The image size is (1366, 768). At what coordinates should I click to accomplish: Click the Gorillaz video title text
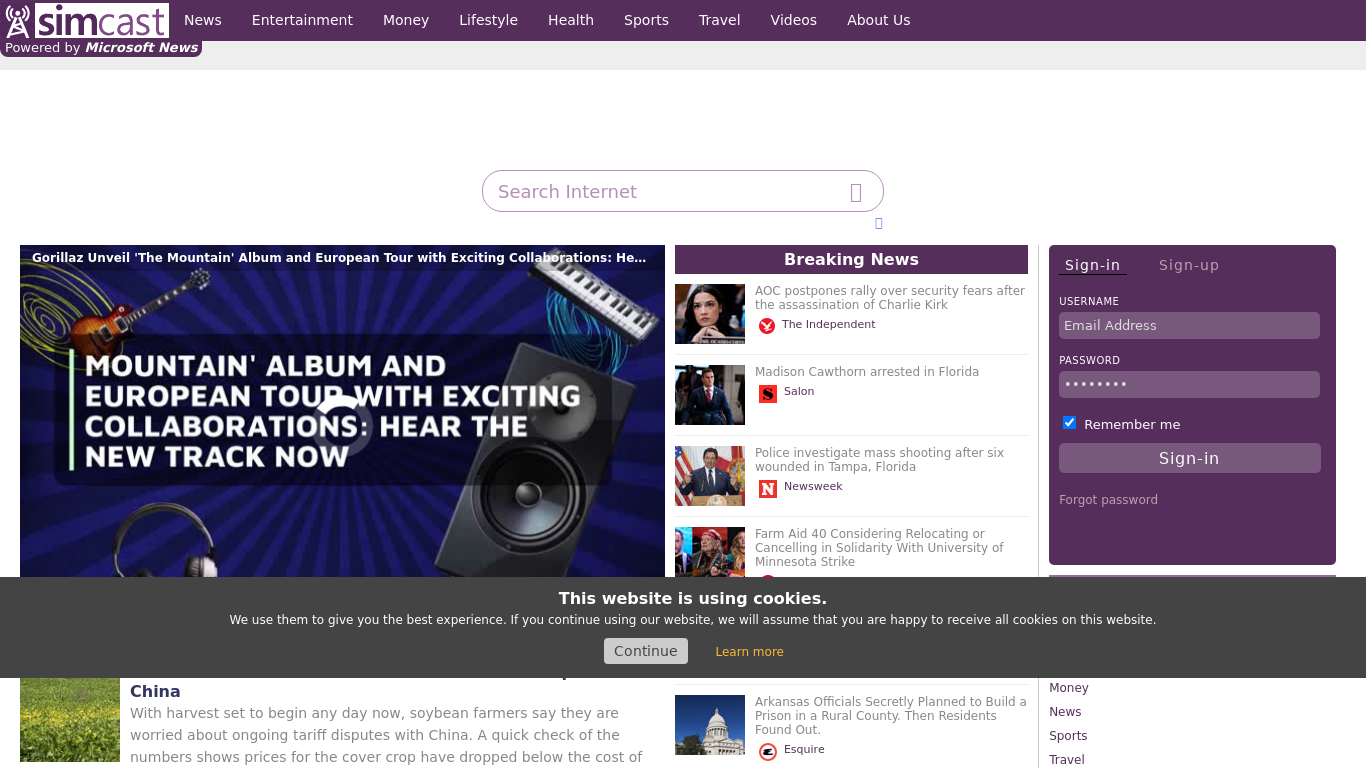(x=339, y=258)
